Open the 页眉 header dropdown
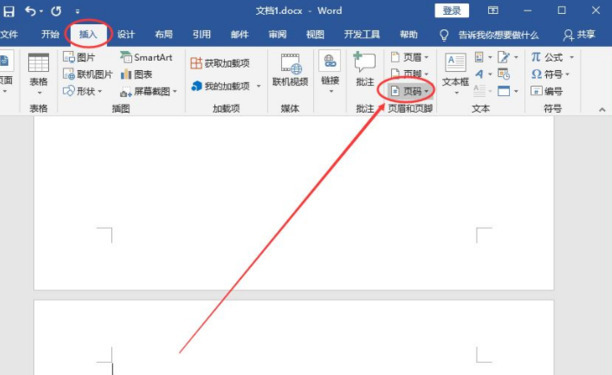 point(409,57)
